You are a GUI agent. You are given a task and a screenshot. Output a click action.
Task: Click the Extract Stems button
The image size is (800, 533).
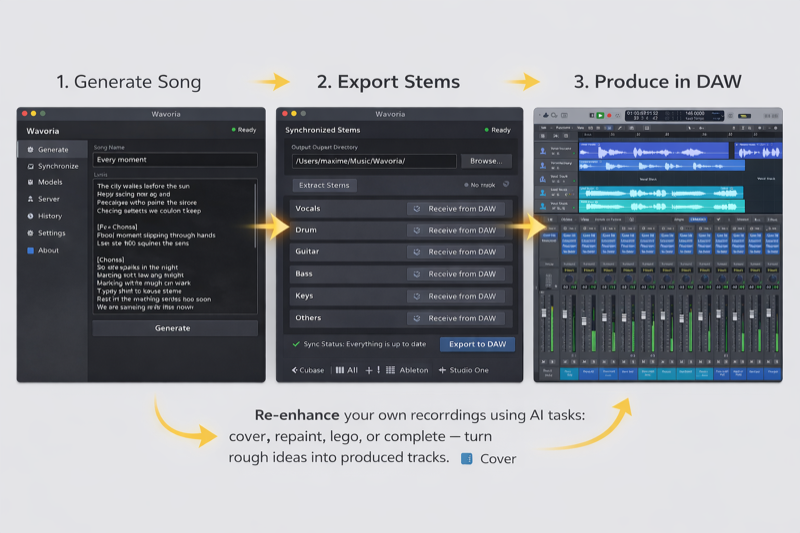pyautogui.click(x=324, y=185)
